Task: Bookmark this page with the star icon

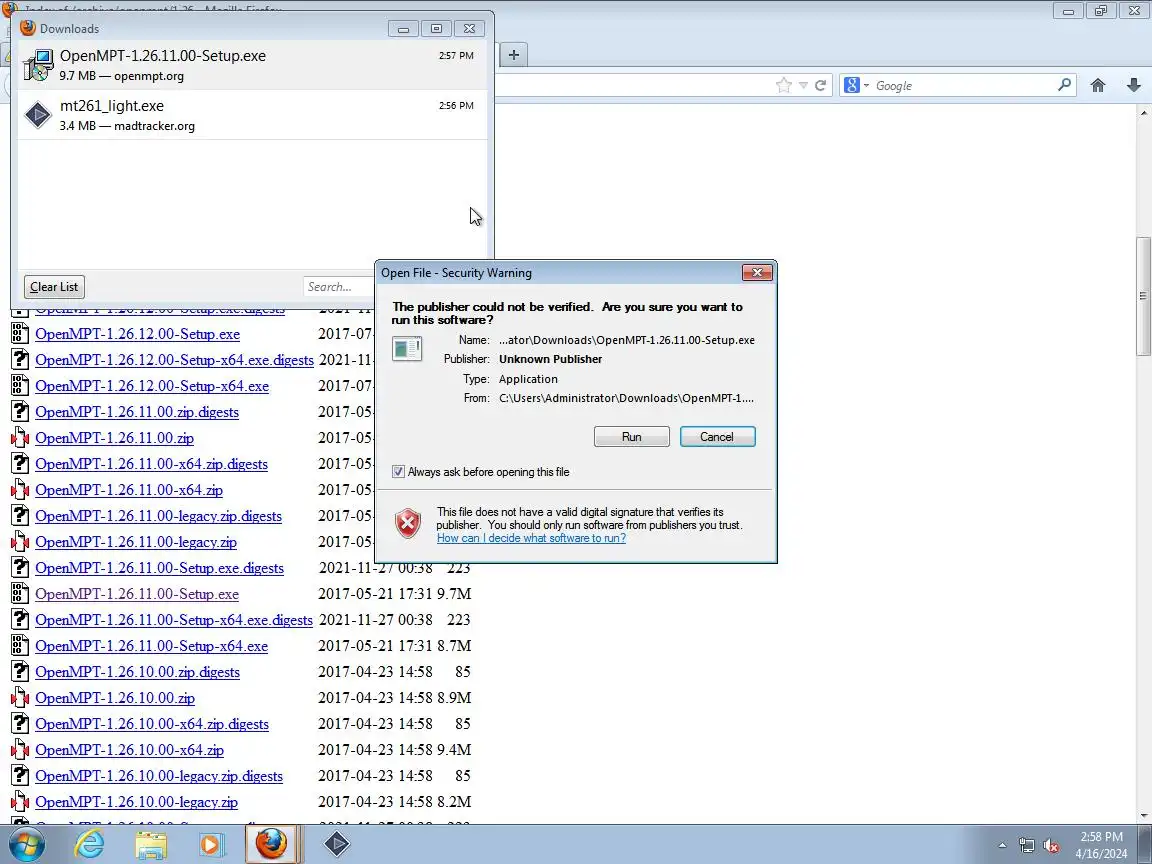Action: coord(784,85)
